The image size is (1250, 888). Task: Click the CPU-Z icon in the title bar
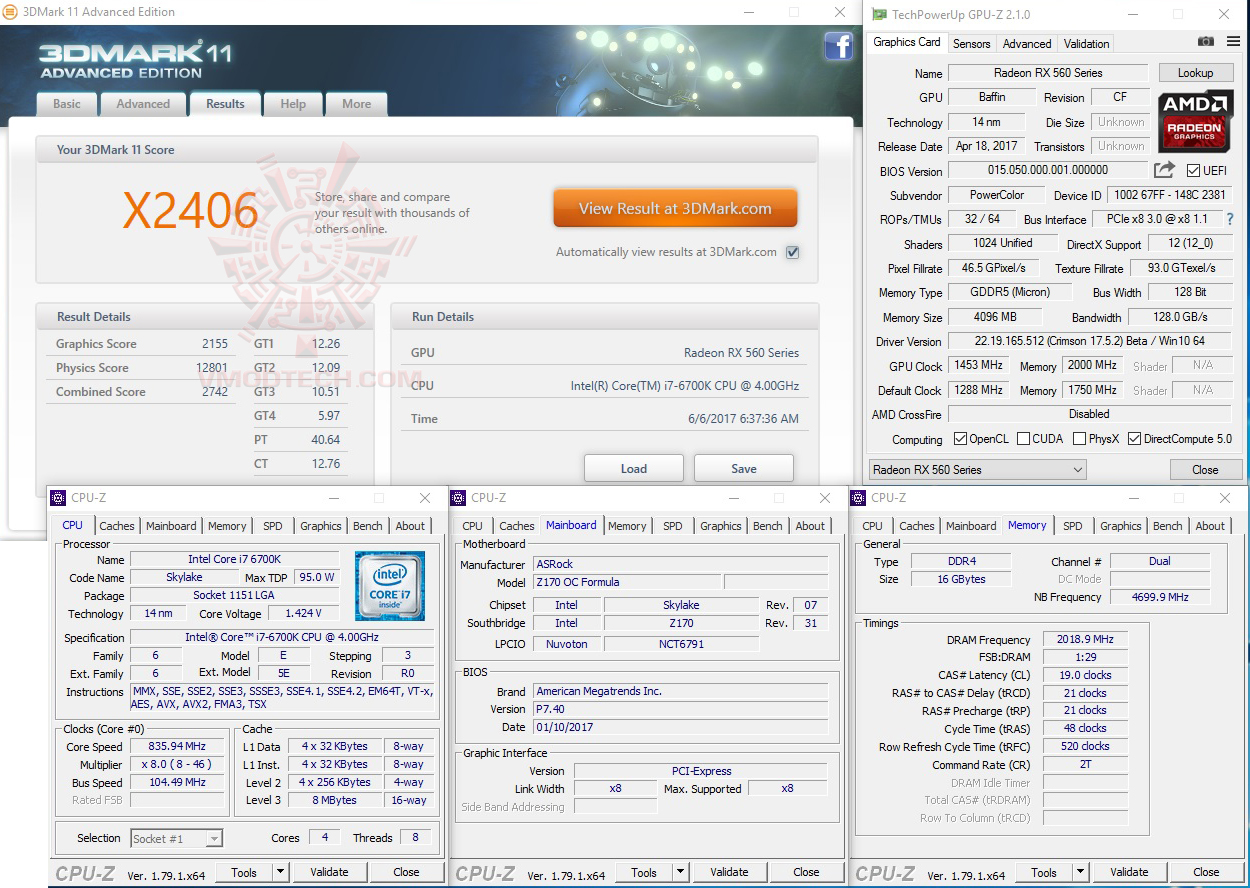click(59, 497)
